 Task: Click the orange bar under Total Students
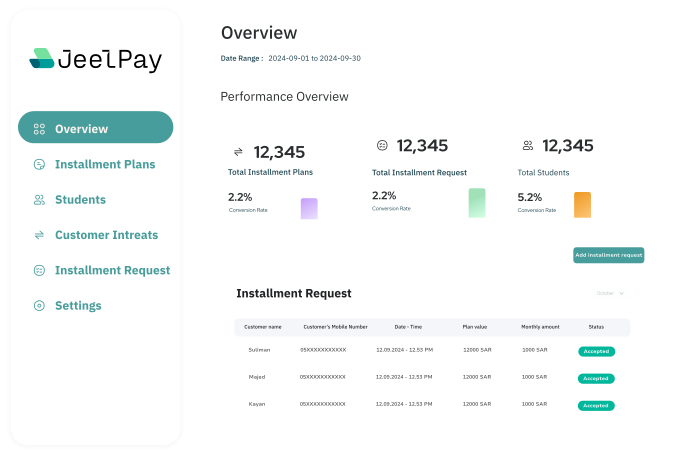coord(582,205)
